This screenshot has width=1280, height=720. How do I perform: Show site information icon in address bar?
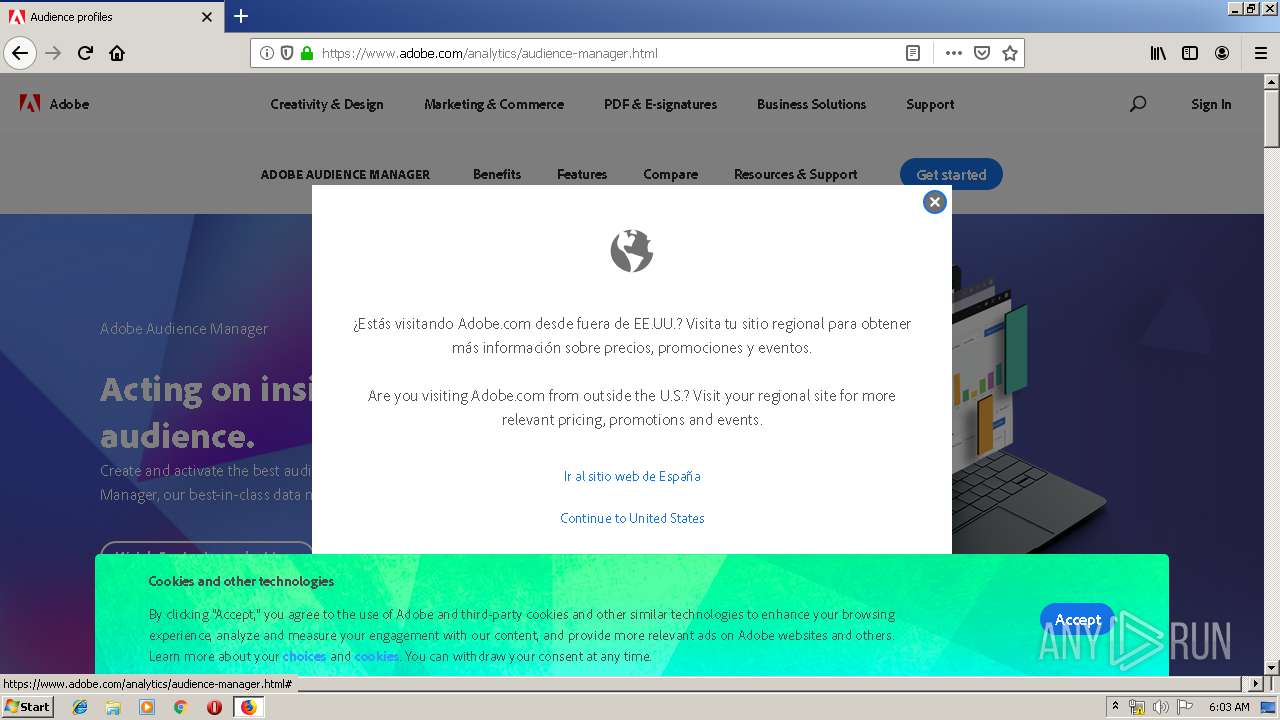tap(267, 53)
